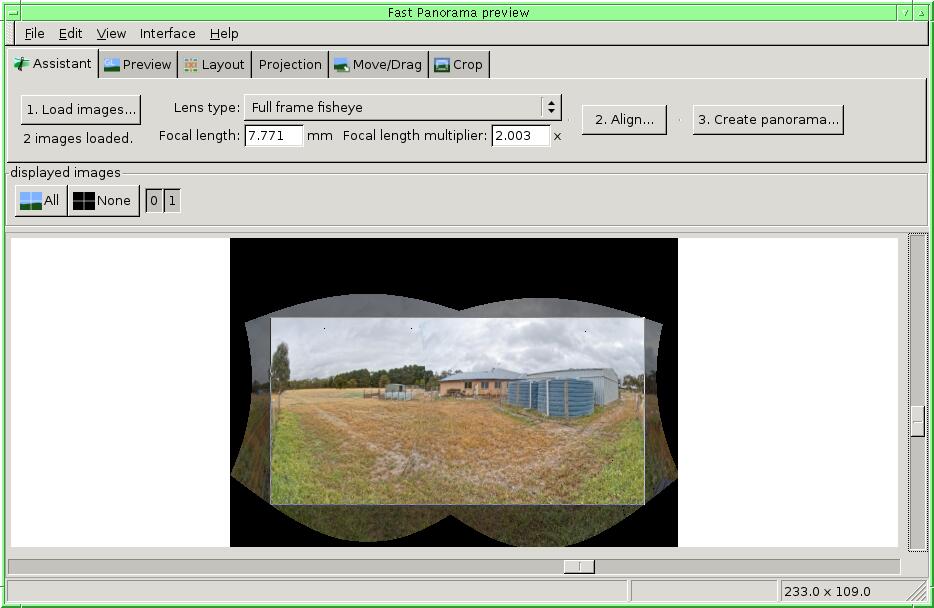Click the Load images button
The width and height of the screenshot is (934, 608).
pos(80,109)
